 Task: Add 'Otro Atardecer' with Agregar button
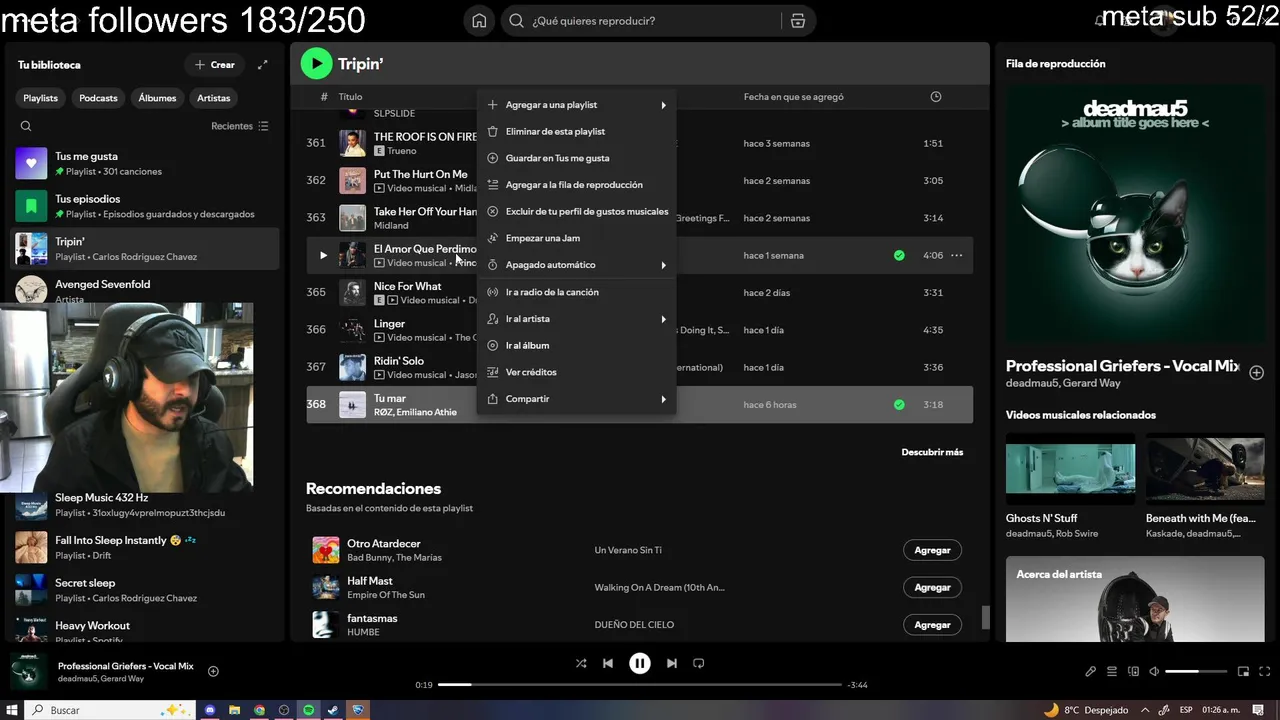[932, 550]
